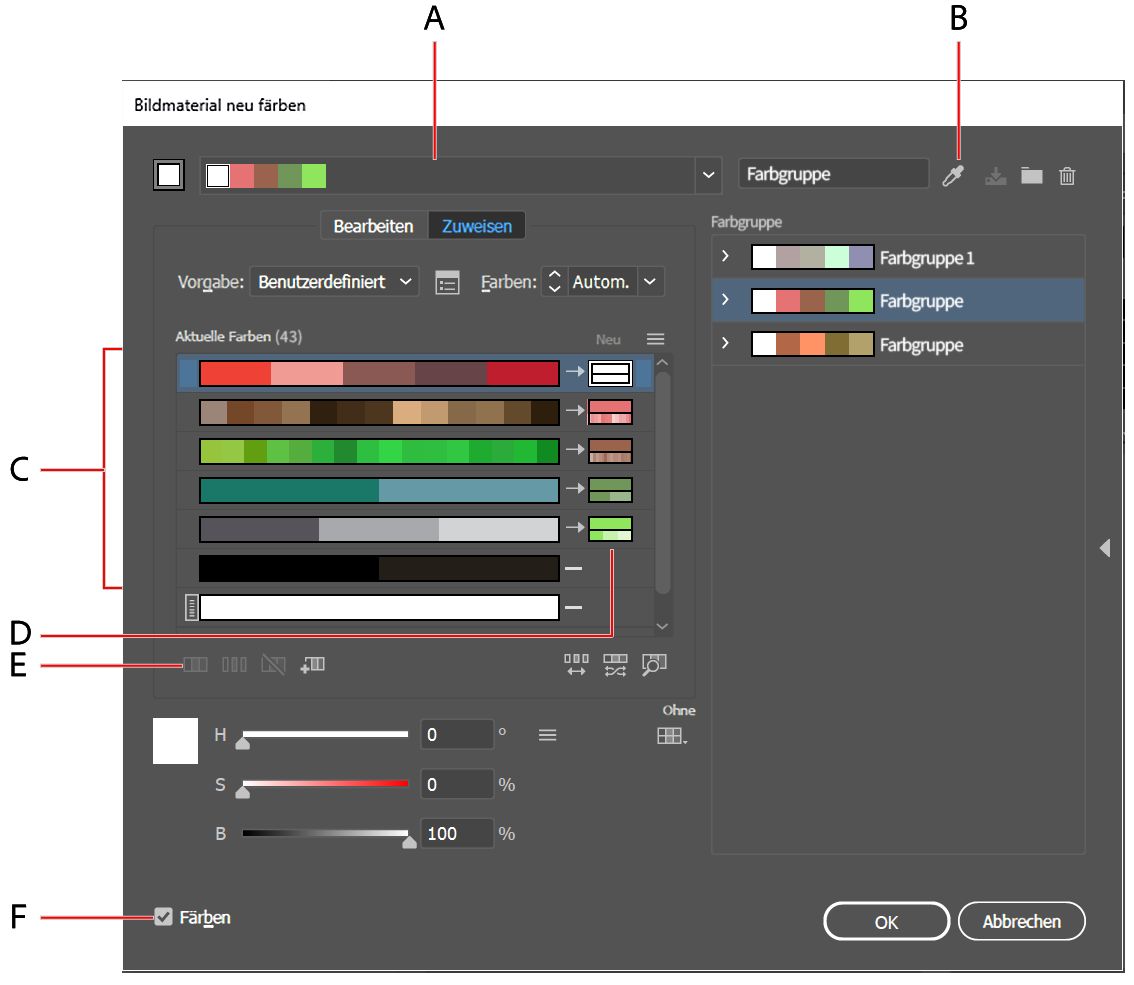
Task: Expand the highlighted Farbgruppe color group
Action: 725,300
